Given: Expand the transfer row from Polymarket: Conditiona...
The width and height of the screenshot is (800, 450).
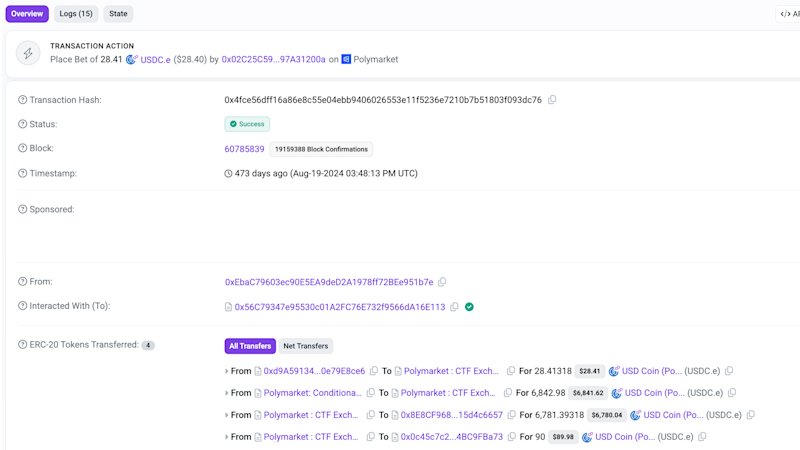Looking at the screenshot, I should click(227, 393).
